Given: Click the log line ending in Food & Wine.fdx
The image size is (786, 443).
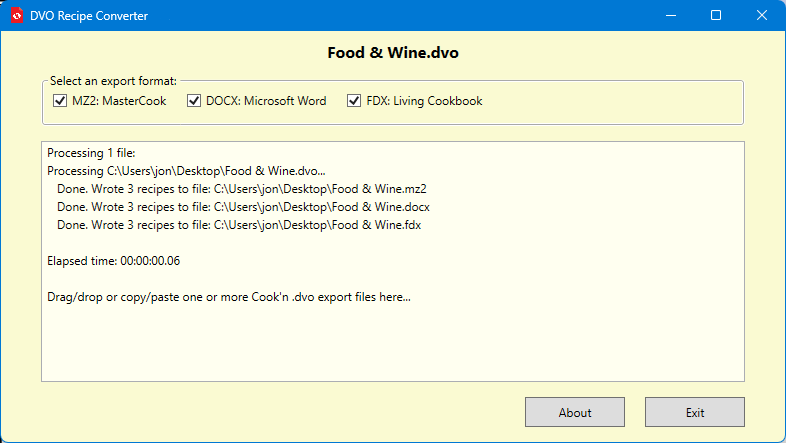Looking at the screenshot, I should tap(239, 225).
